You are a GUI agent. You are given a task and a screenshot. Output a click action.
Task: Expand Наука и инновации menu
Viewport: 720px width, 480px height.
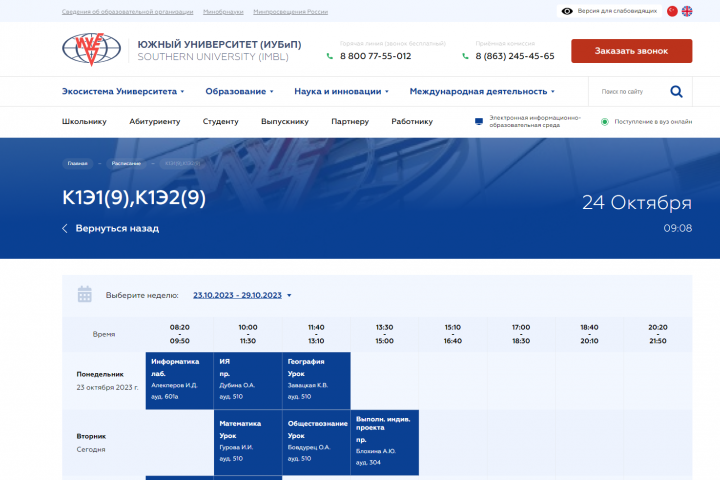click(x=341, y=91)
